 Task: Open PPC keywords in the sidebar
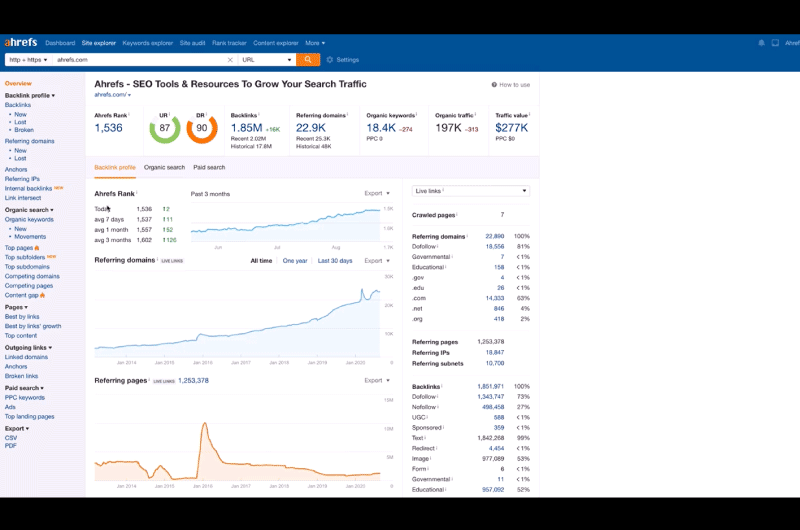(24, 397)
